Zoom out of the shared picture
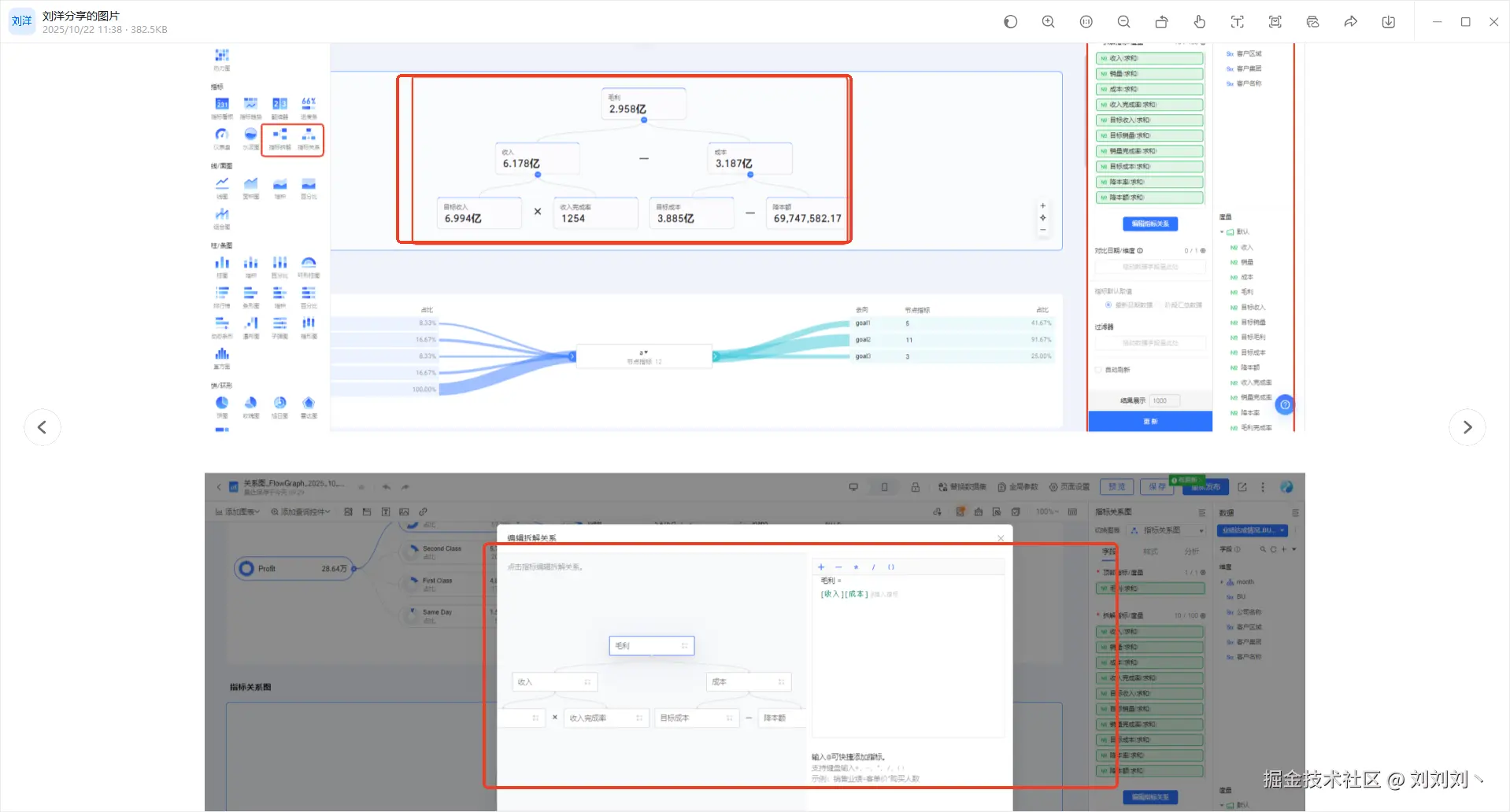Screen dimensions: 1510x812 1123,22
